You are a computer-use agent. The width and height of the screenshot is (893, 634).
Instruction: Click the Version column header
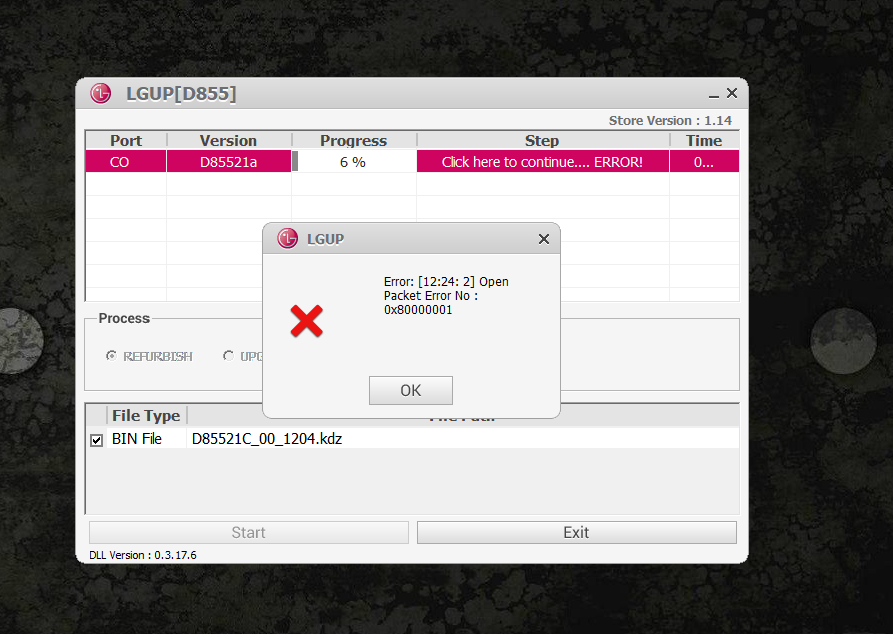(228, 141)
